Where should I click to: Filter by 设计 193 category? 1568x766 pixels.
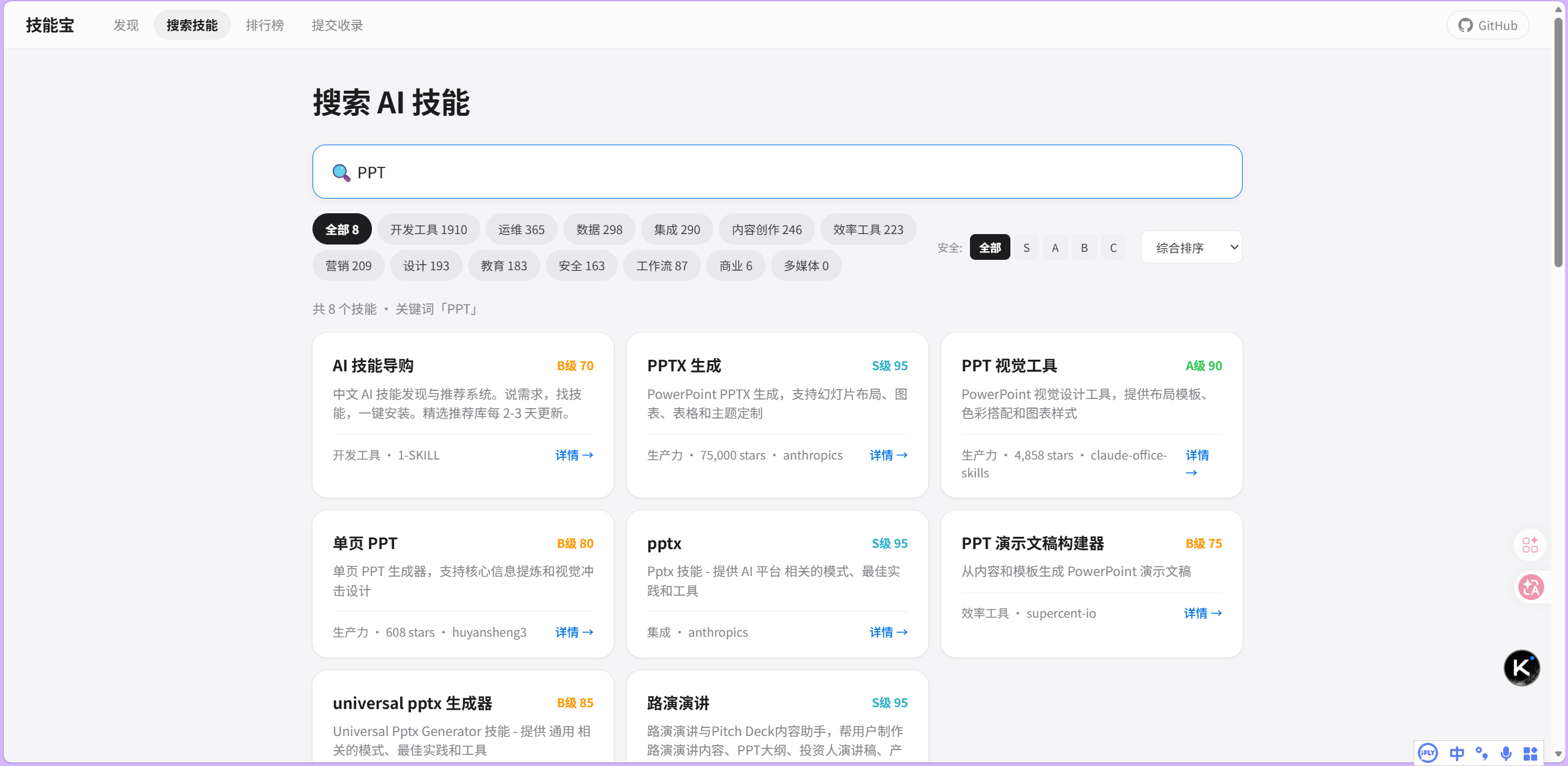(426, 265)
